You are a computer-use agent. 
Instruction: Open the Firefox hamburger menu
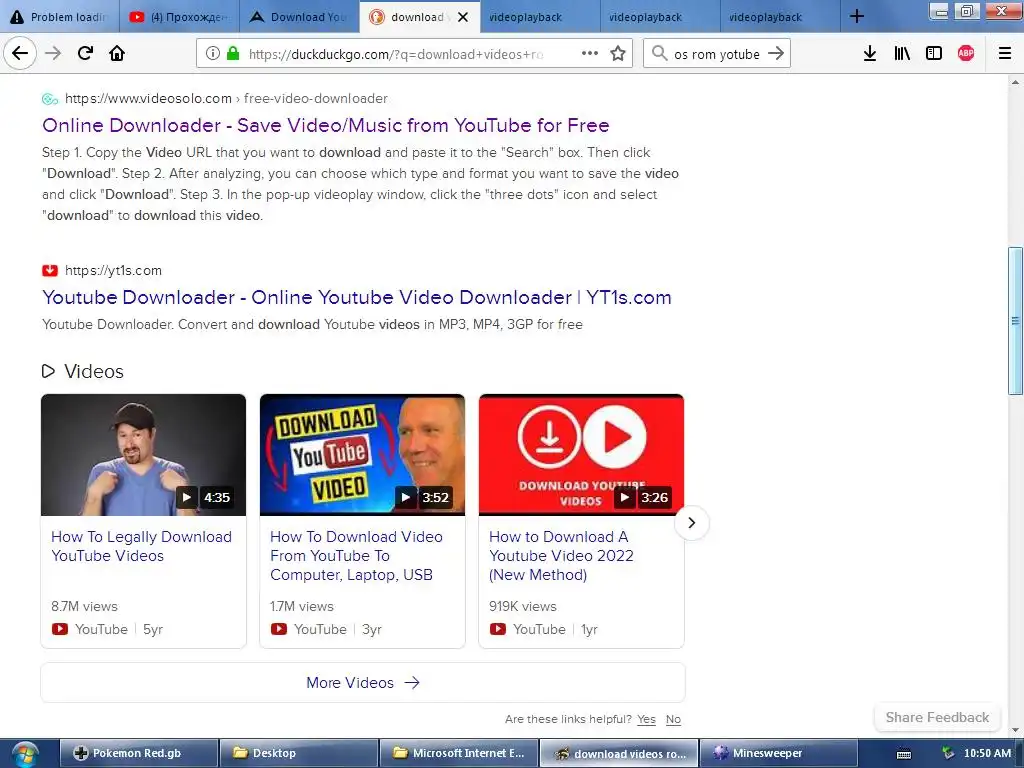click(1005, 54)
